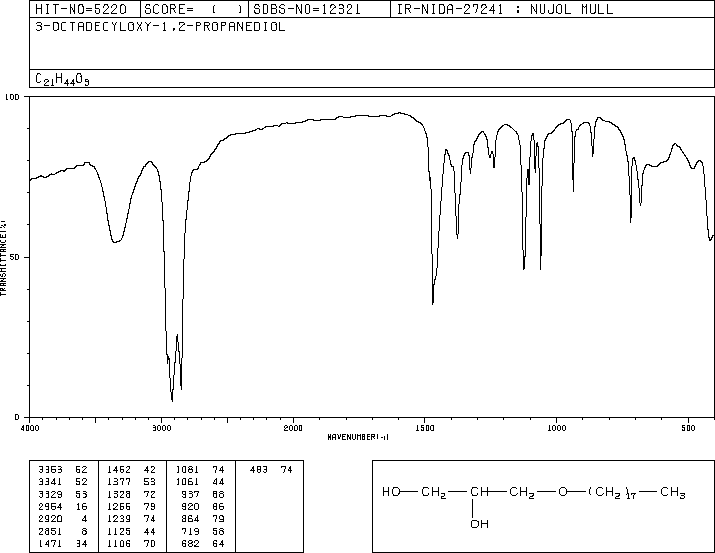Select peak table entry 1061
715x553 pixels.
[200, 482]
